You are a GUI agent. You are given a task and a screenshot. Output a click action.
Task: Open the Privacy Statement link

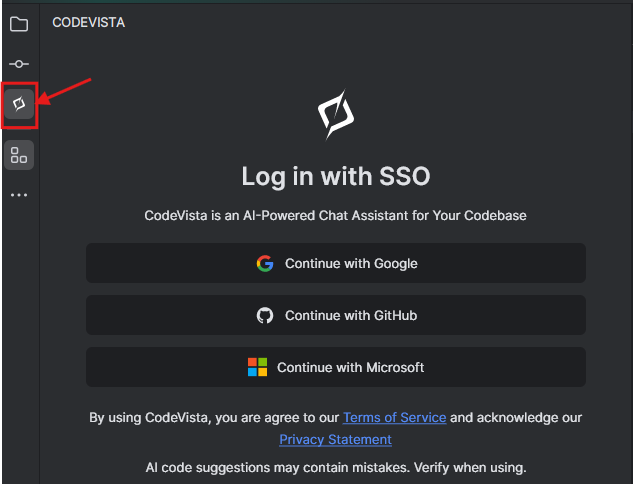(x=335, y=439)
